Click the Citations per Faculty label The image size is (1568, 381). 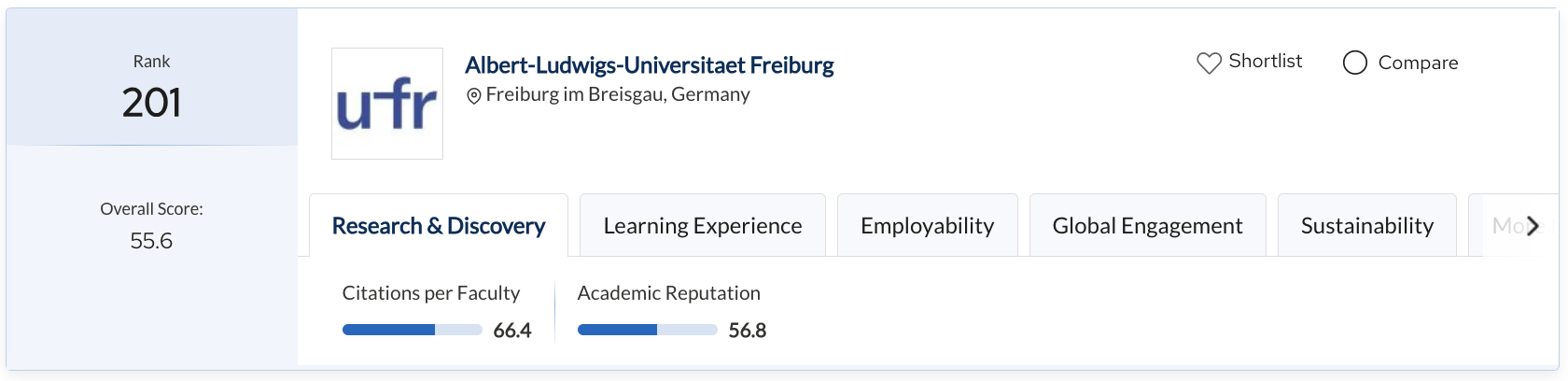431,293
